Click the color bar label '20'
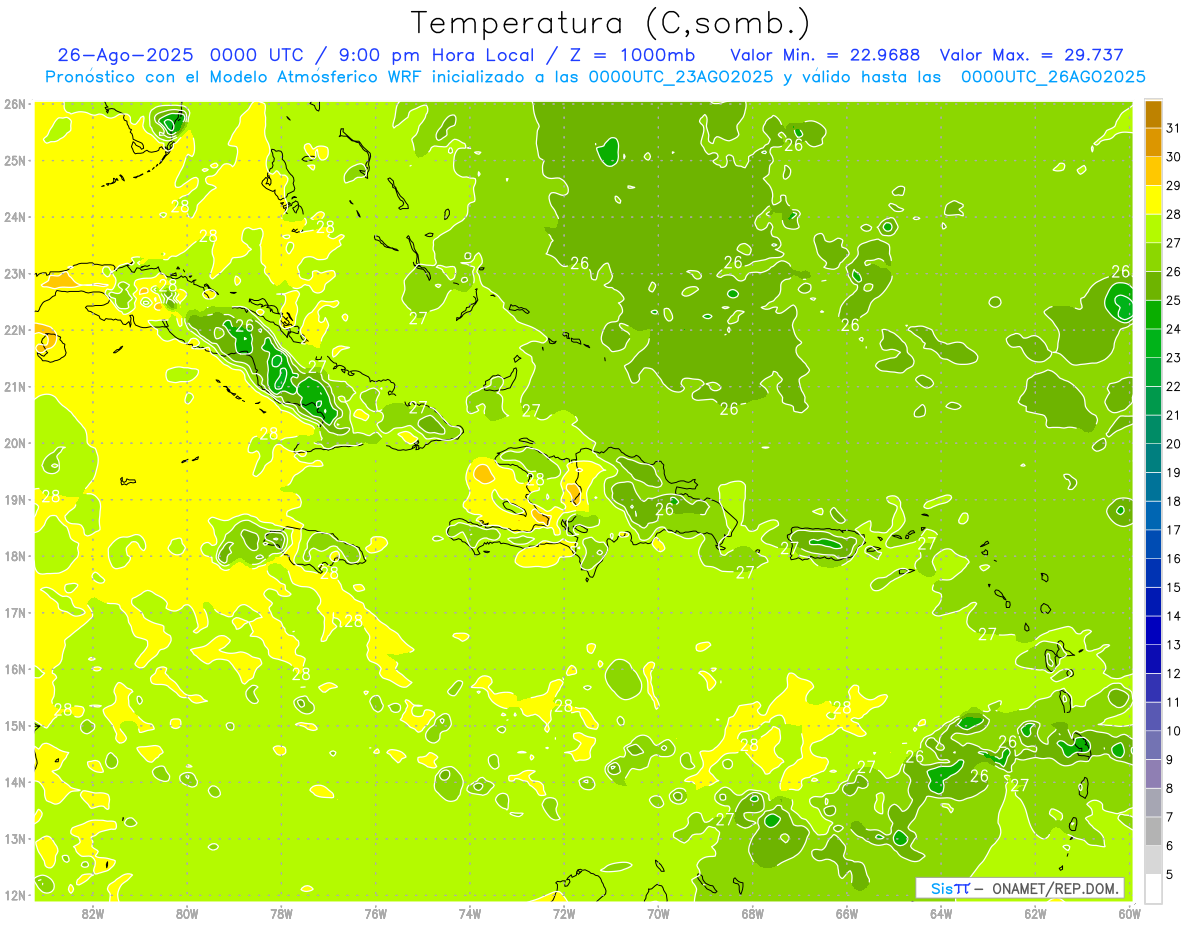 click(1174, 444)
